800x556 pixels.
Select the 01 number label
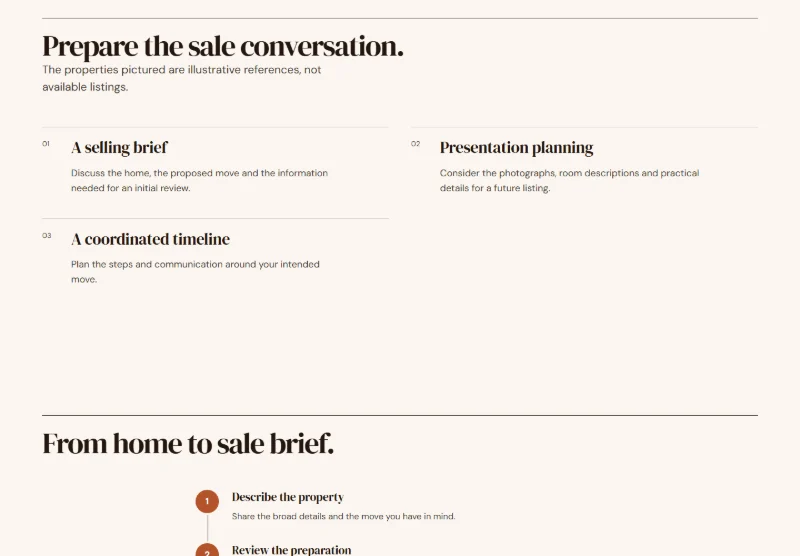click(x=46, y=144)
